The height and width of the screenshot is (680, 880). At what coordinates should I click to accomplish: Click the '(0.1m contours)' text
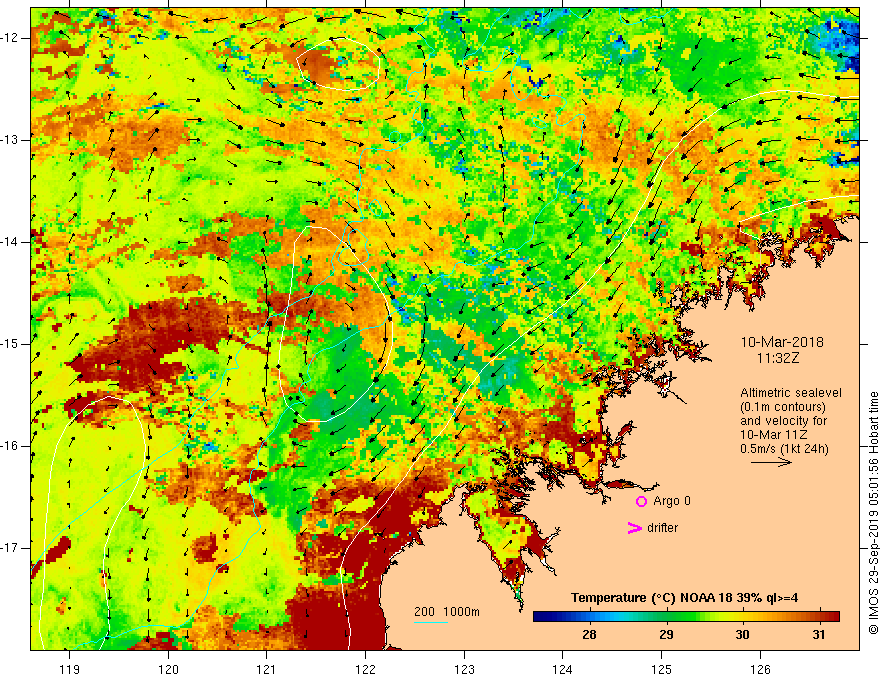[782, 407]
